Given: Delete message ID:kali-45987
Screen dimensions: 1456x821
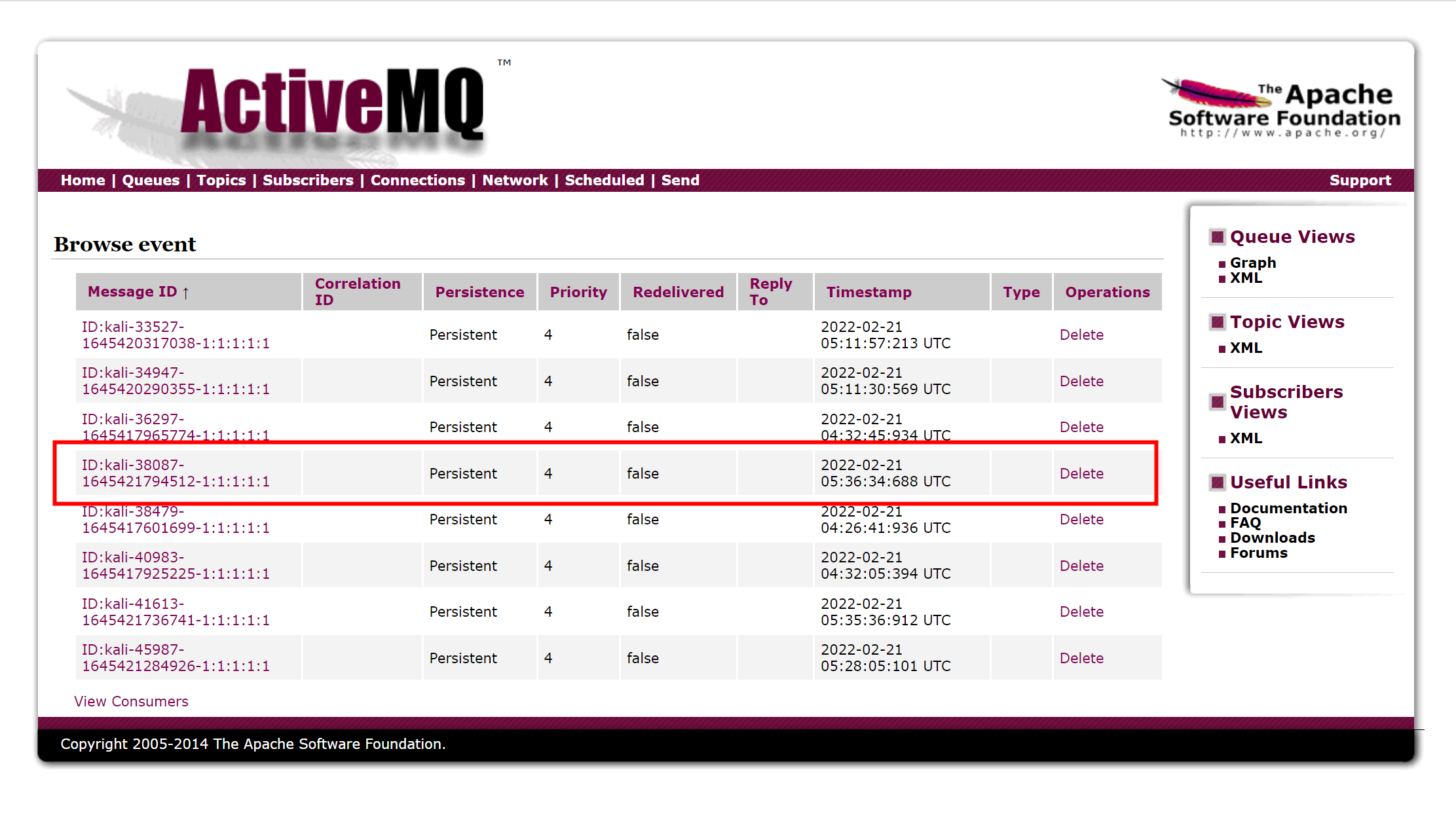Looking at the screenshot, I should [1081, 658].
